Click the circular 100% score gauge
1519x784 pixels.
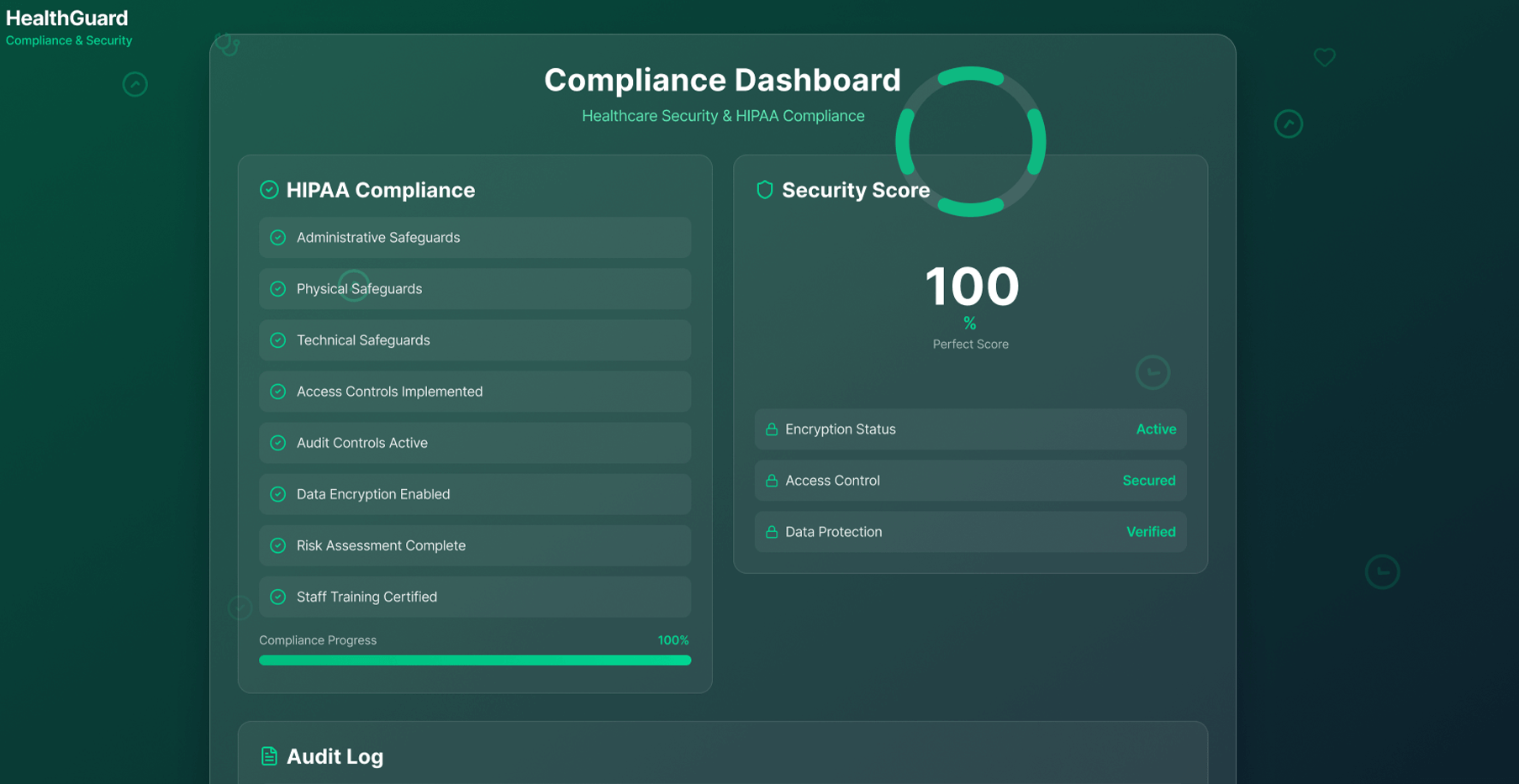pyautogui.click(x=970, y=143)
